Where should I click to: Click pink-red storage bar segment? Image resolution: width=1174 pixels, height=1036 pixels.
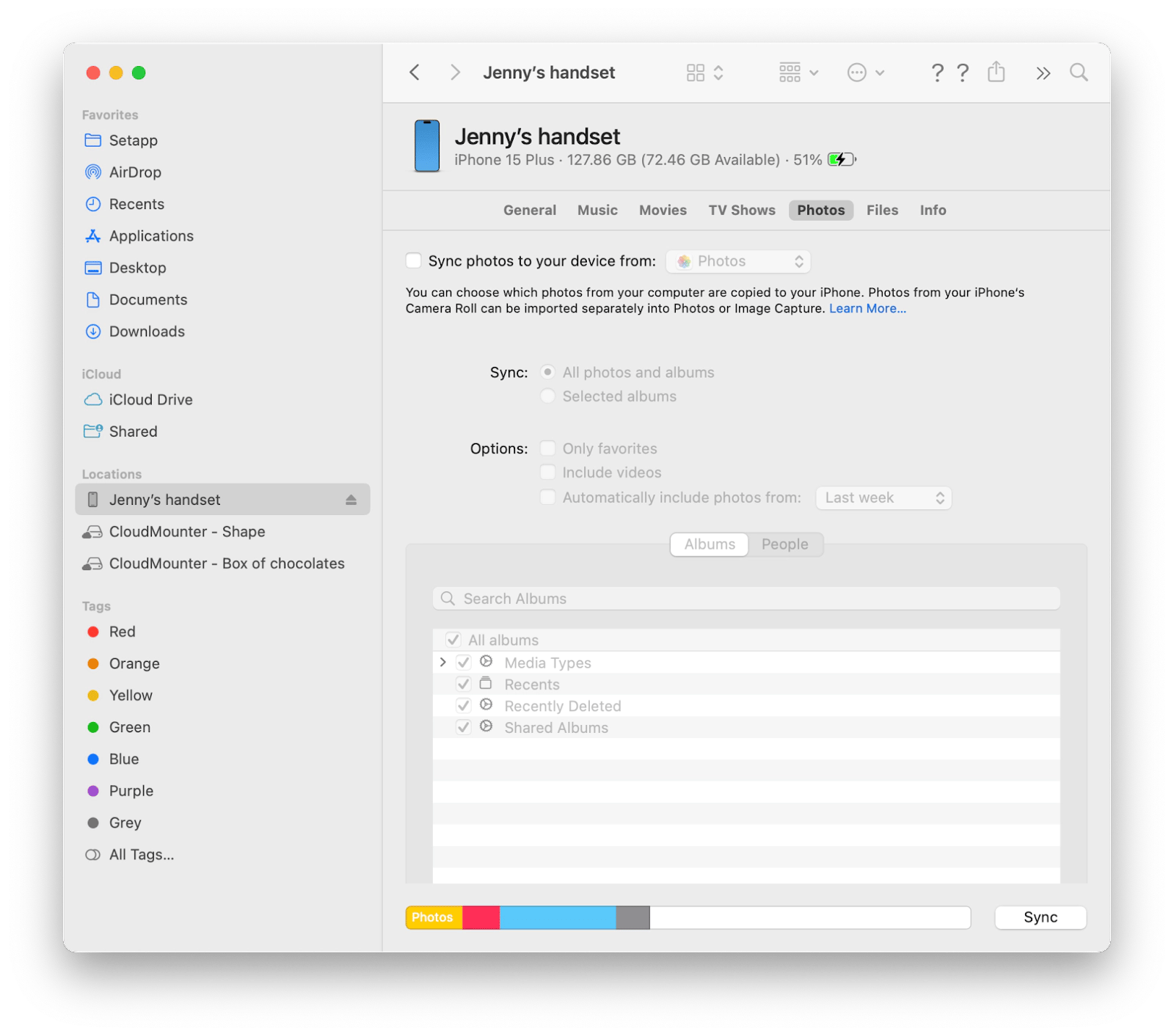[x=481, y=917]
